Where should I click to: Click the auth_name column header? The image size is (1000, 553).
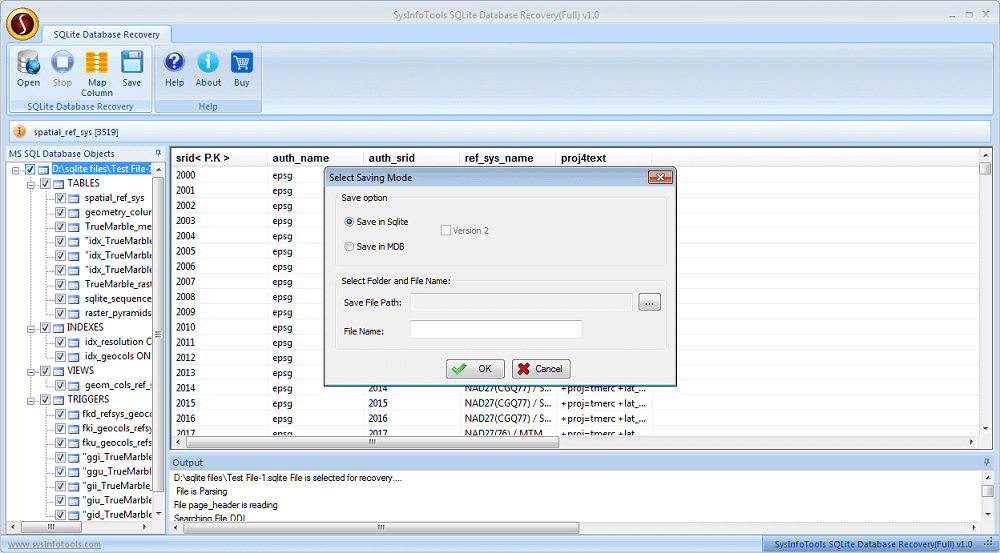click(x=300, y=158)
